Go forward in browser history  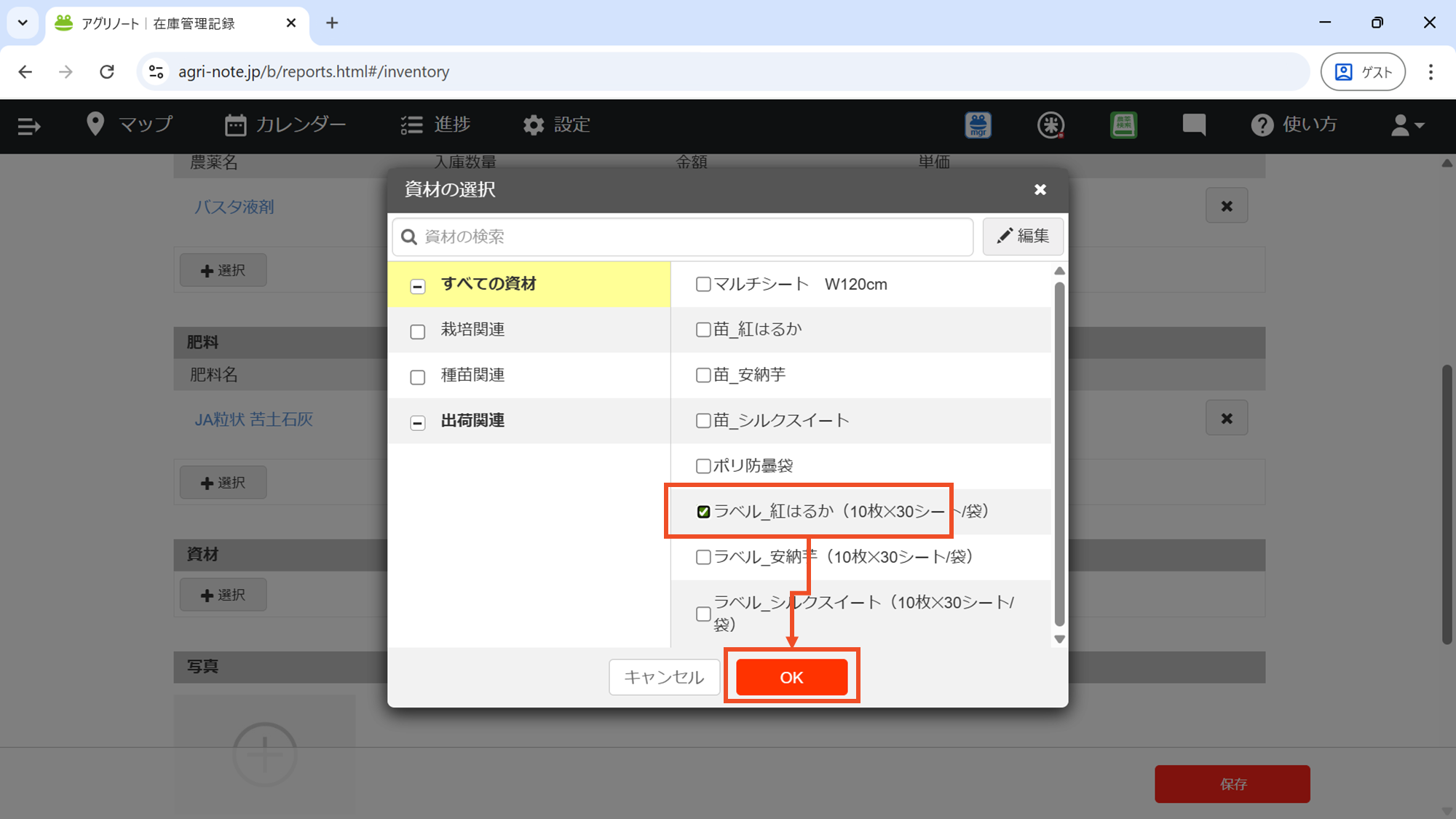point(66,71)
